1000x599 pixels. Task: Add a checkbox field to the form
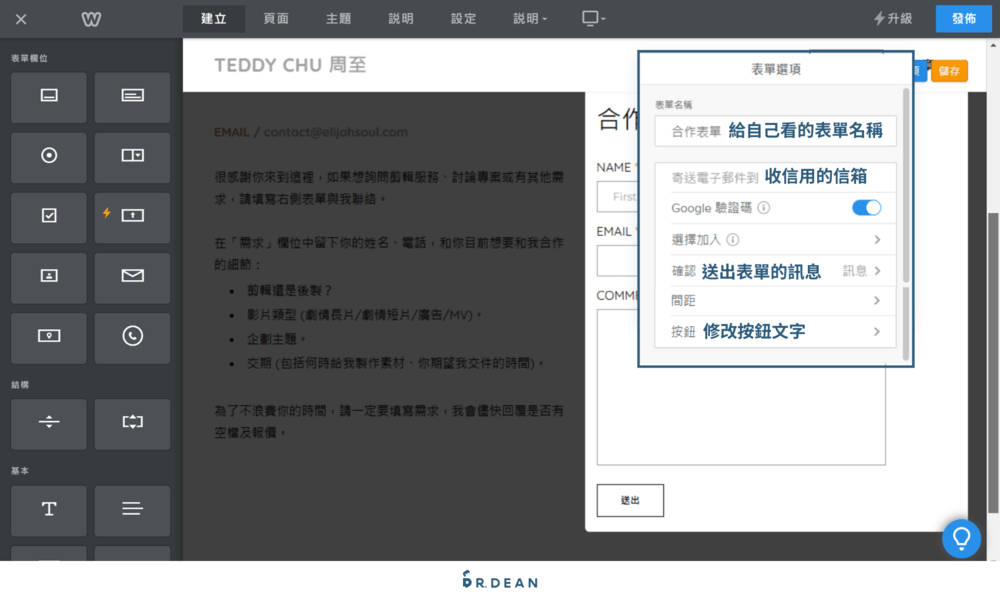[x=48, y=217]
